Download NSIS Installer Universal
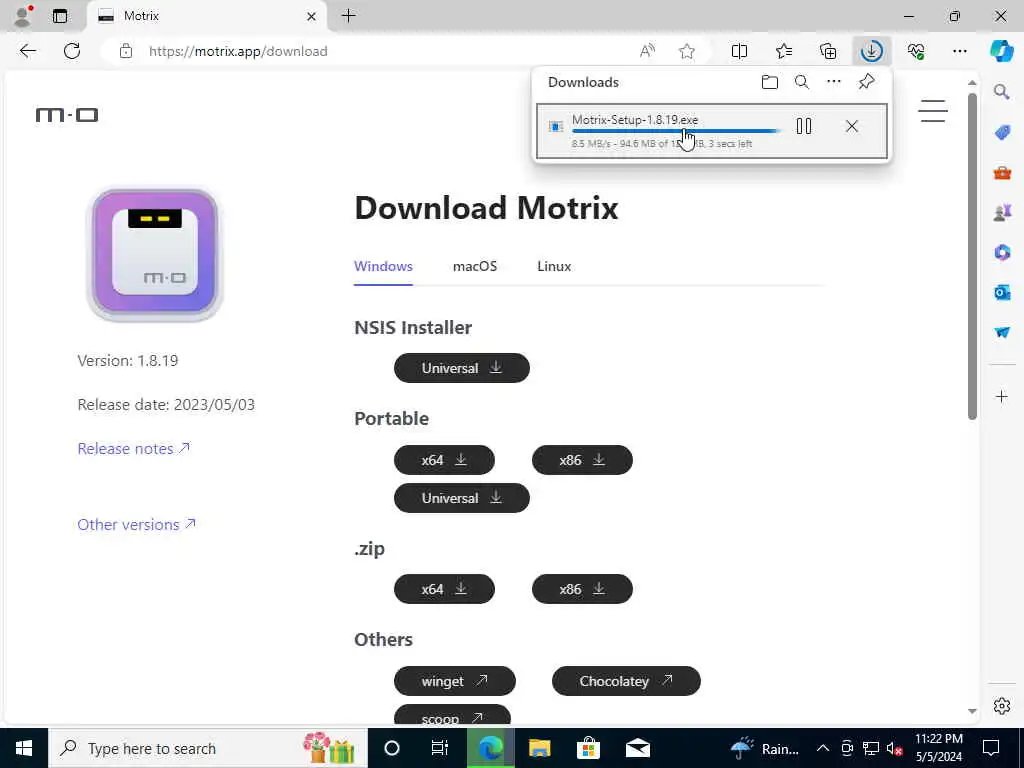This screenshot has width=1024, height=768. coord(462,368)
